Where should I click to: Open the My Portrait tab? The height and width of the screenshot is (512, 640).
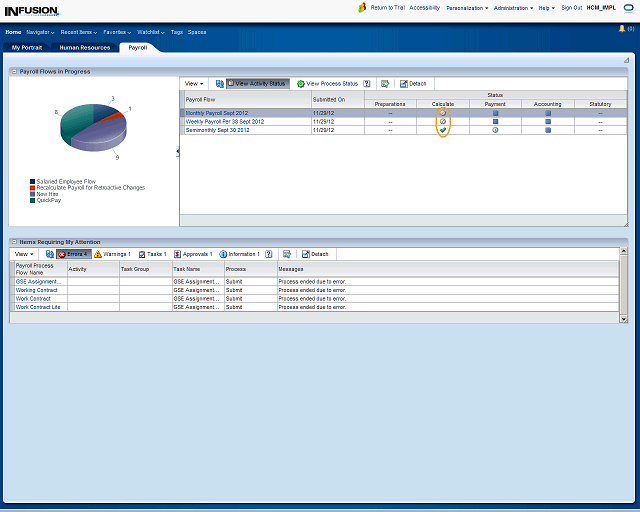point(27,47)
